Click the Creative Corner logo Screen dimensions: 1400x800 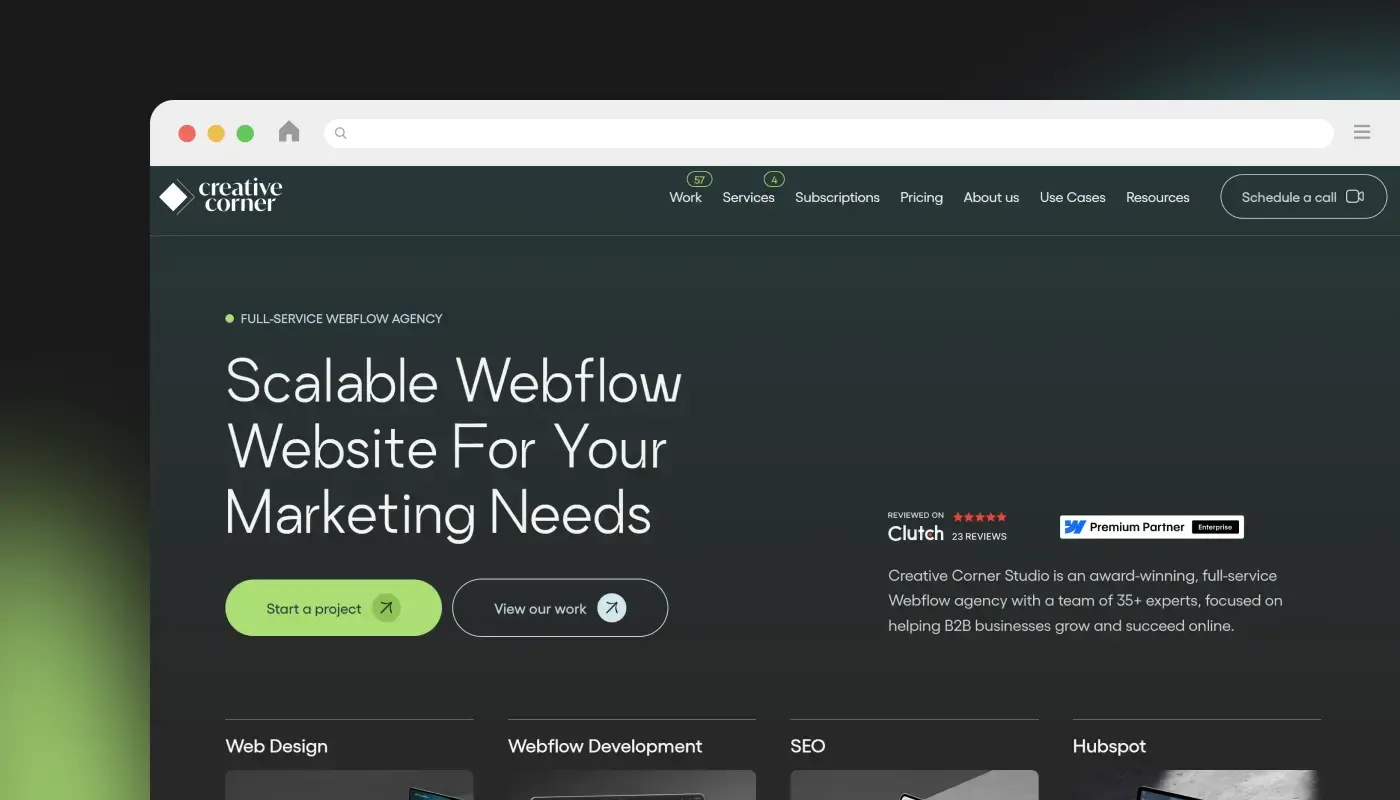click(x=221, y=196)
